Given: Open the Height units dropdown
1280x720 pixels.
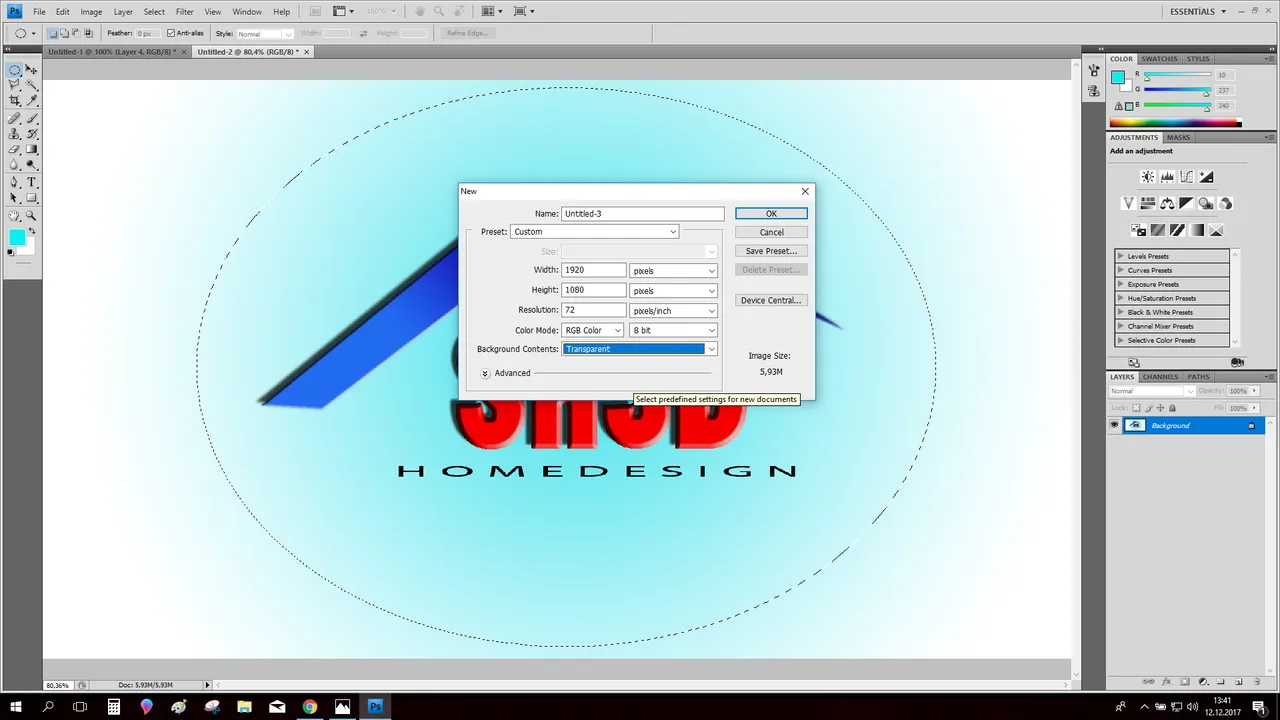Looking at the screenshot, I should [674, 291].
